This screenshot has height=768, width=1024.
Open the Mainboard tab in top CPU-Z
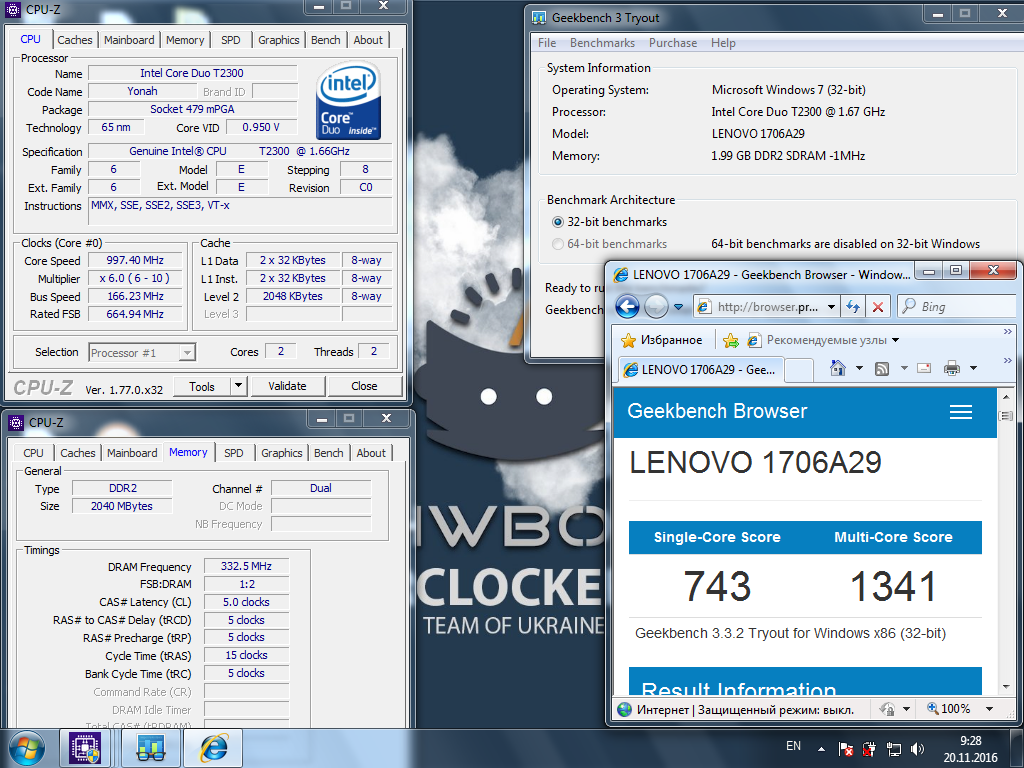(x=129, y=40)
